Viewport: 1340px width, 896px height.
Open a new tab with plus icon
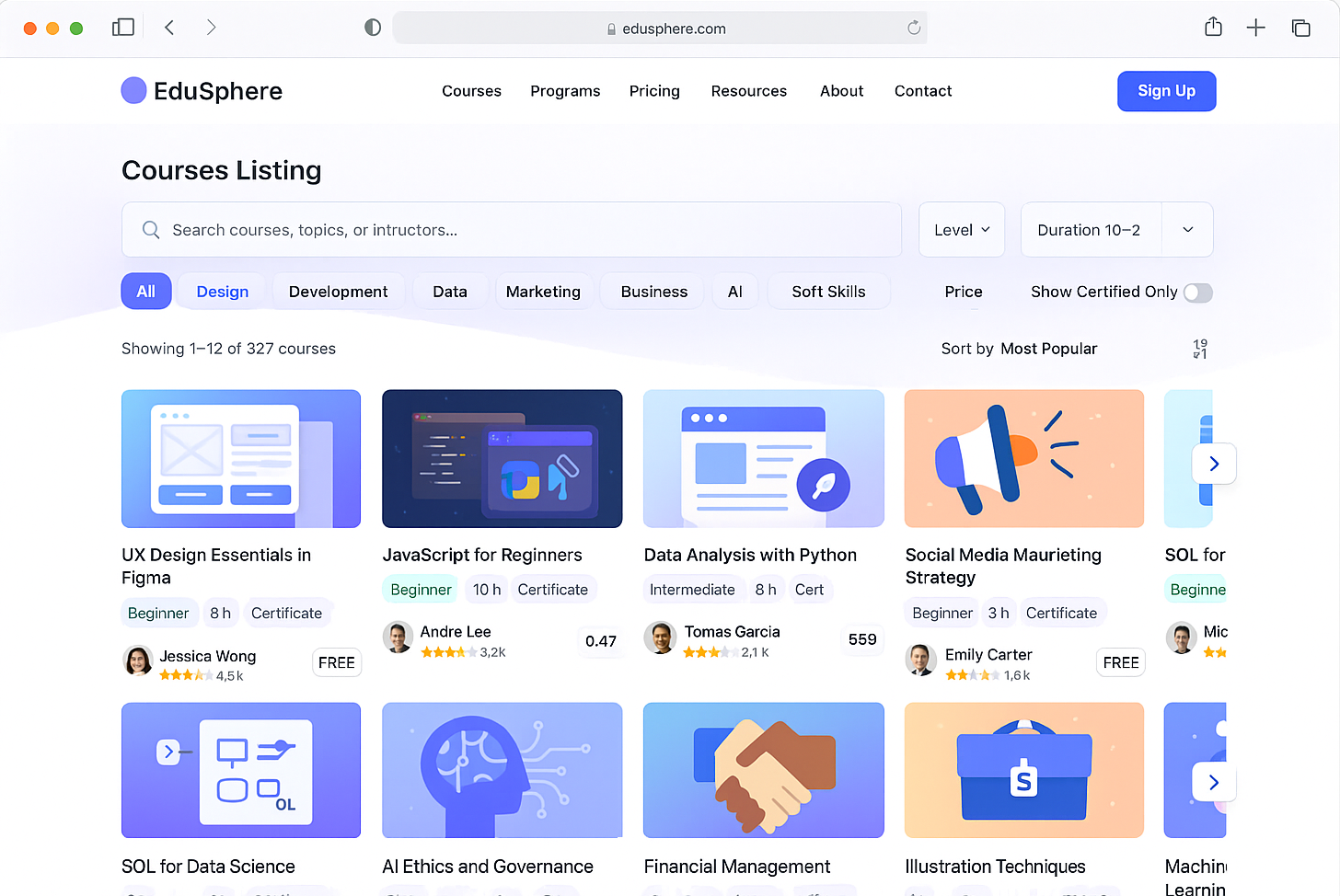tap(1255, 28)
